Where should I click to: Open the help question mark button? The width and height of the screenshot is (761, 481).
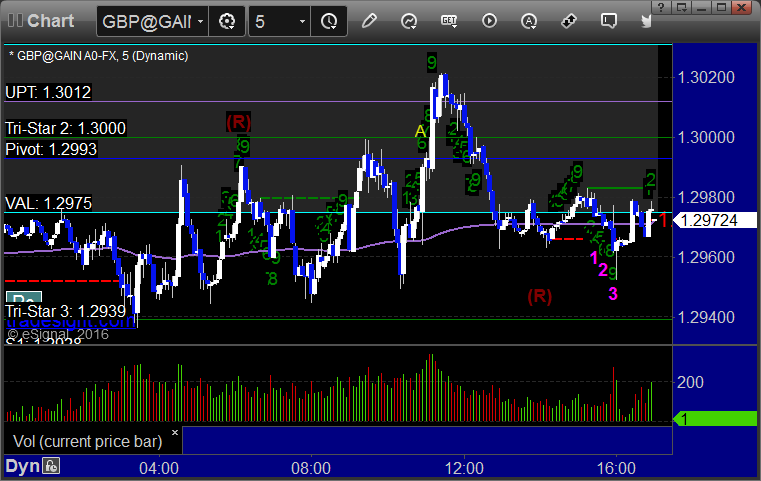661,7
